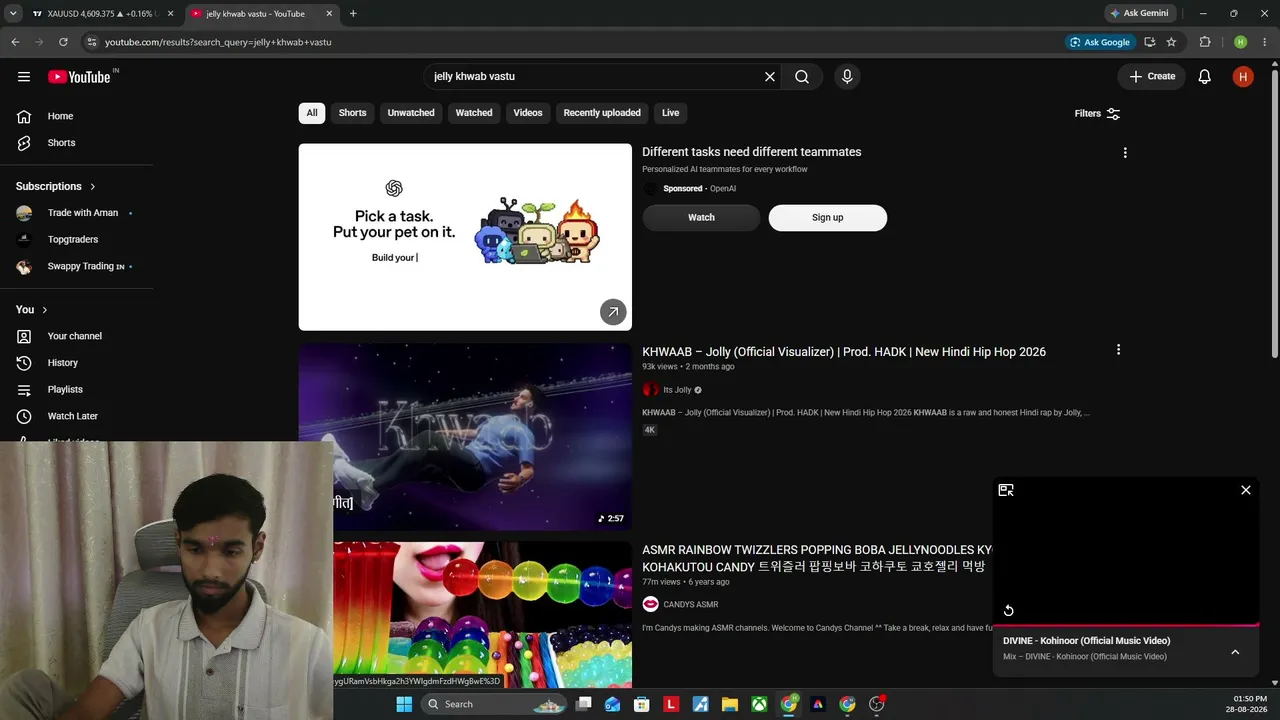Click the KHWAAB video thumbnail
Screen dimensions: 1280x720
465,437
